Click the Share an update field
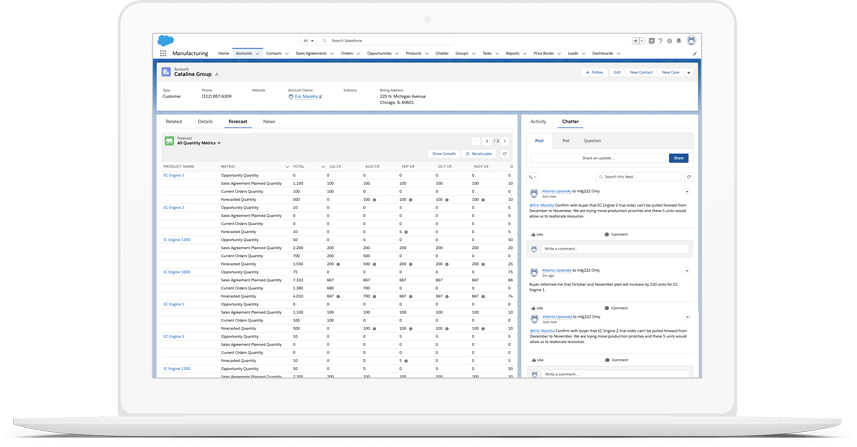Screen dimensions: 857x447 (x=598, y=158)
